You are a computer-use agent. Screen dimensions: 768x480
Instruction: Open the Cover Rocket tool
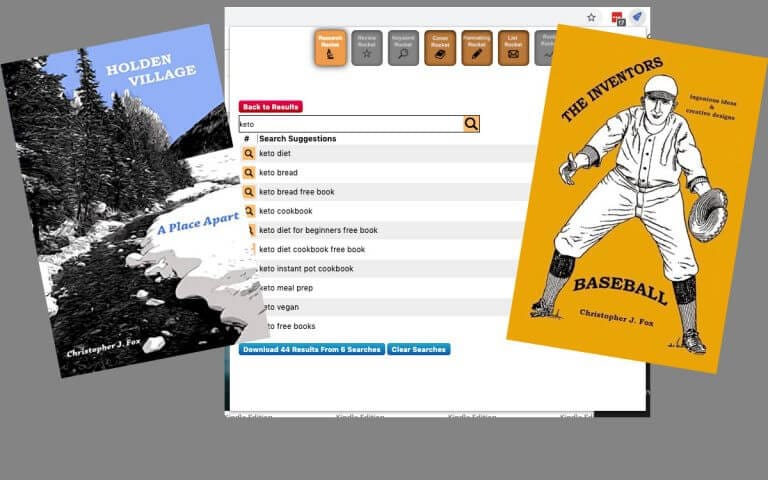(x=440, y=48)
